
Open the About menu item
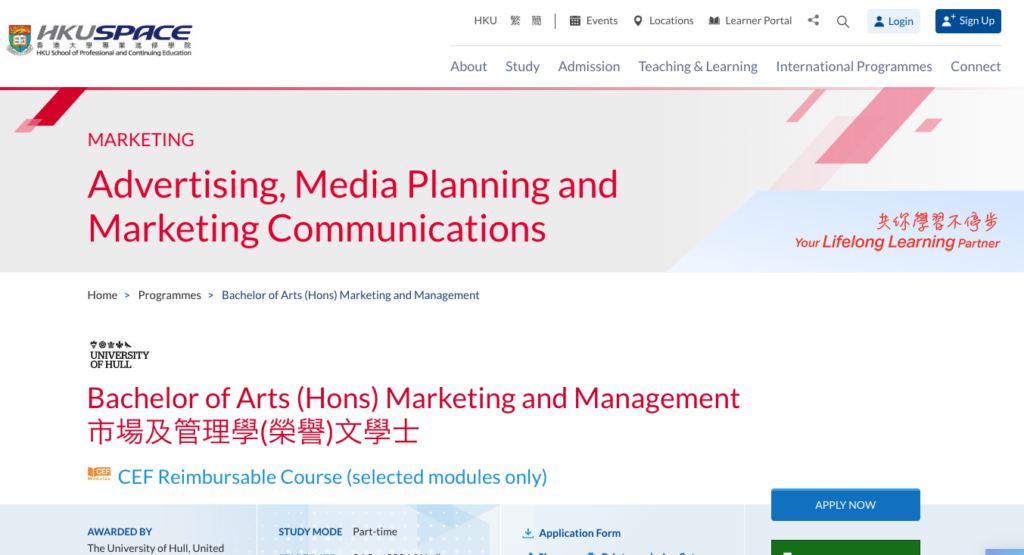(468, 66)
